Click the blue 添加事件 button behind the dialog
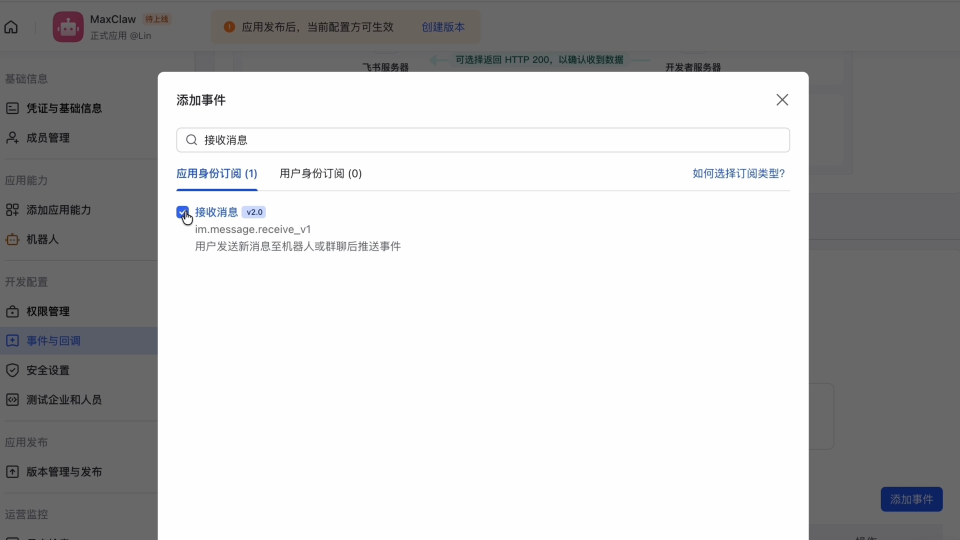The width and height of the screenshot is (960, 540). pyautogui.click(x=912, y=499)
